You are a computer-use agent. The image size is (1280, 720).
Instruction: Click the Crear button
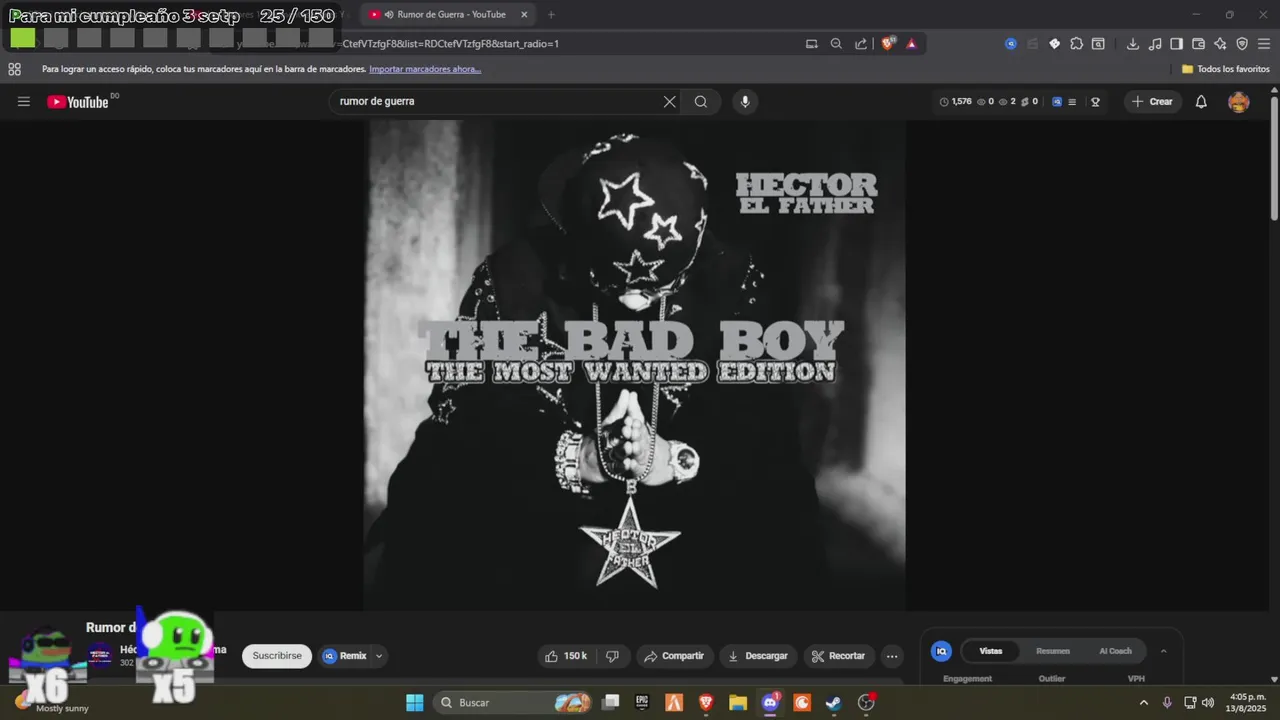(x=1152, y=101)
